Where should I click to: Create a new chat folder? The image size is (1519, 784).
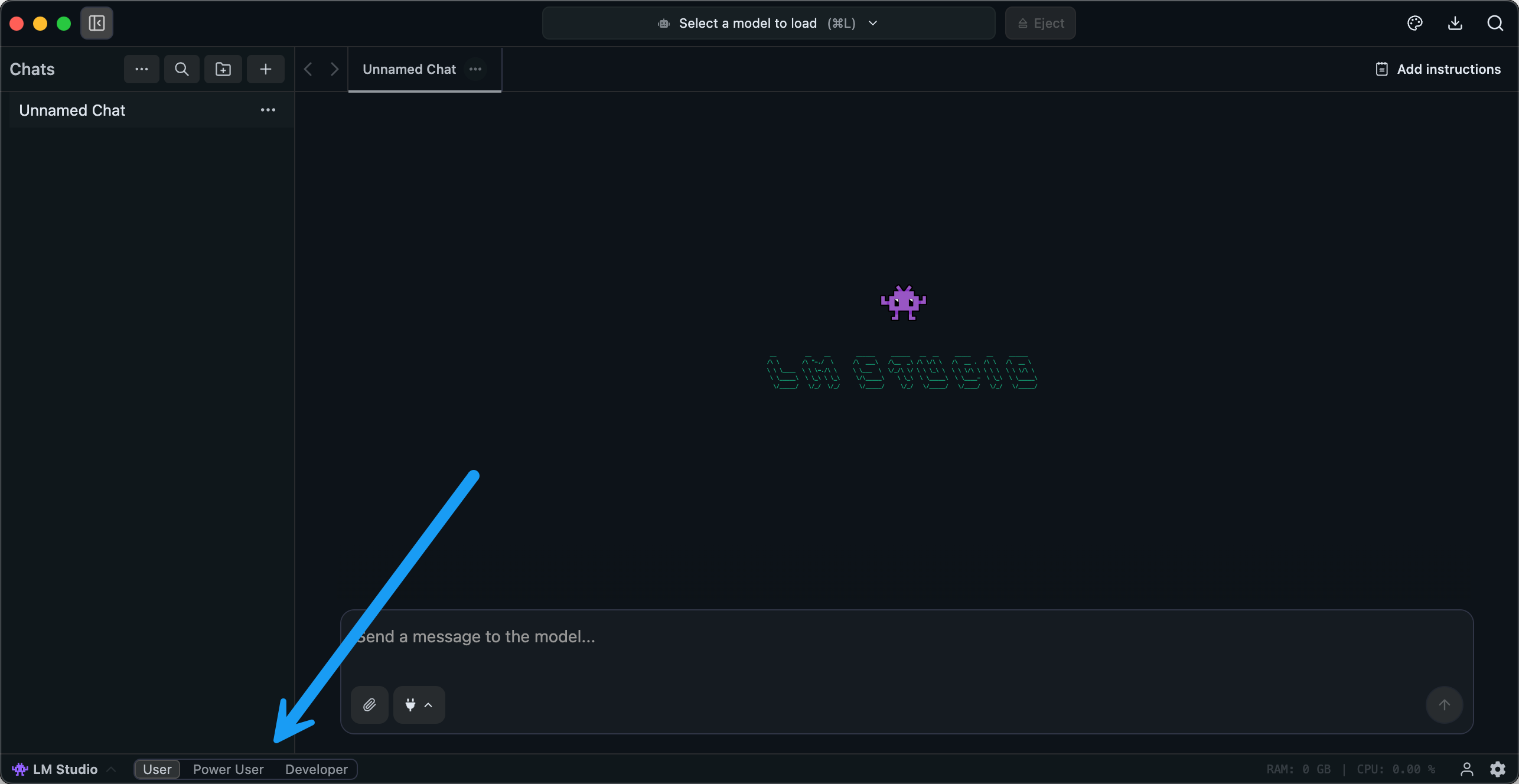click(223, 69)
